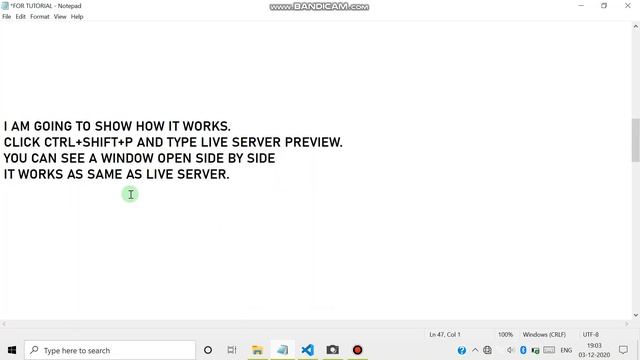Click the Type here to search box
Screen dimensions: 640x360
click(x=110, y=350)
